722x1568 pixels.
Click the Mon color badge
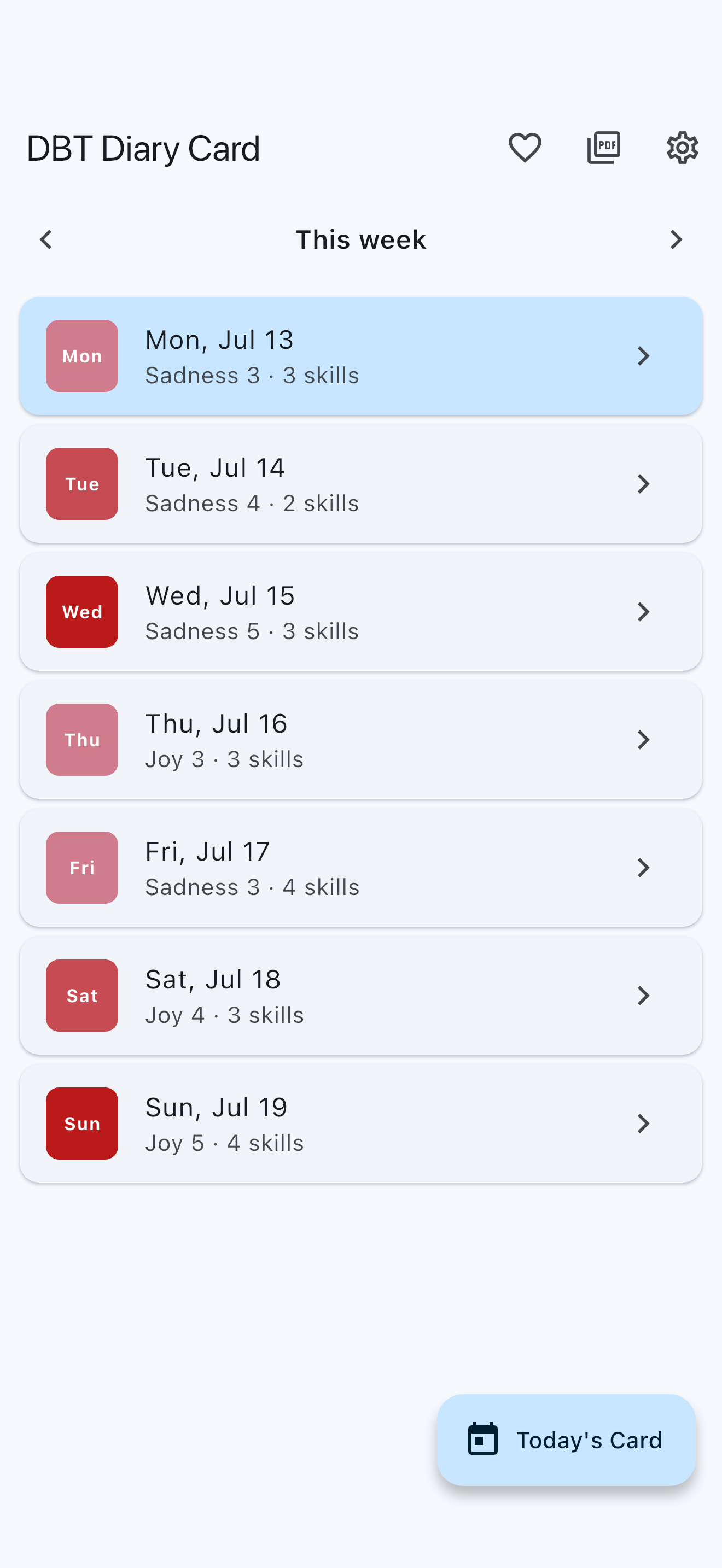pyautogui.click(x=82, y=356)
